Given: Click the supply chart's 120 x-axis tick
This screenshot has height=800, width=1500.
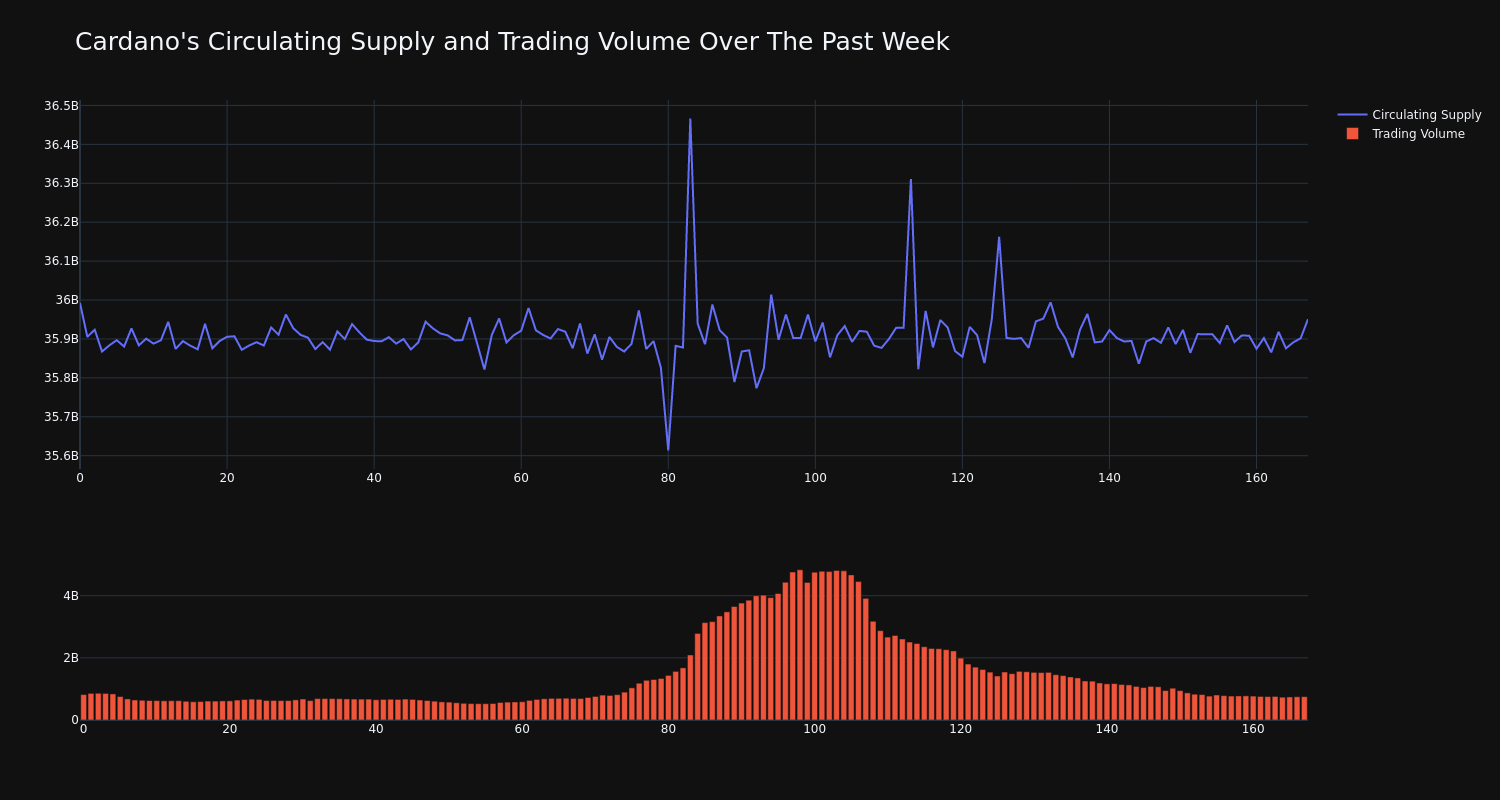Looking at the screenshot, I should coord(962,478).
